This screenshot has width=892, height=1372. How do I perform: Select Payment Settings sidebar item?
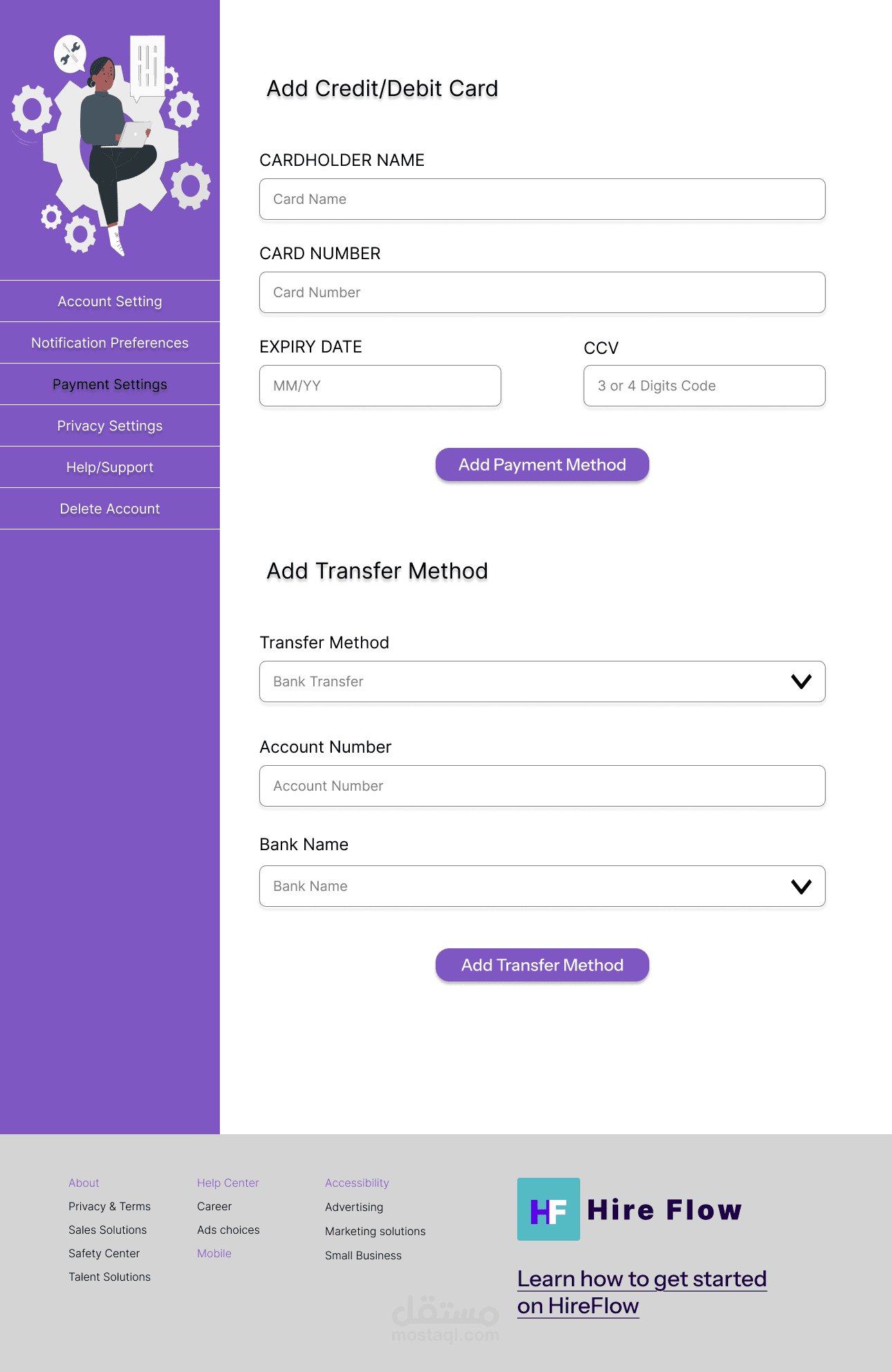(110, 384)
